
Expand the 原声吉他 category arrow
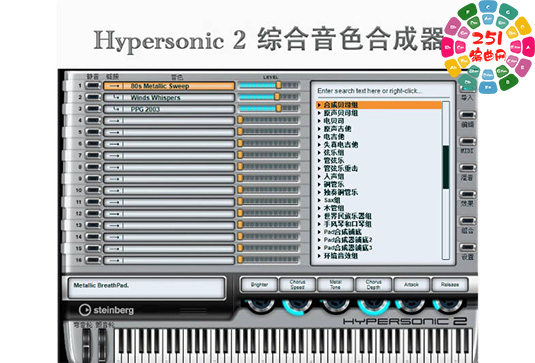coord(319,129)
